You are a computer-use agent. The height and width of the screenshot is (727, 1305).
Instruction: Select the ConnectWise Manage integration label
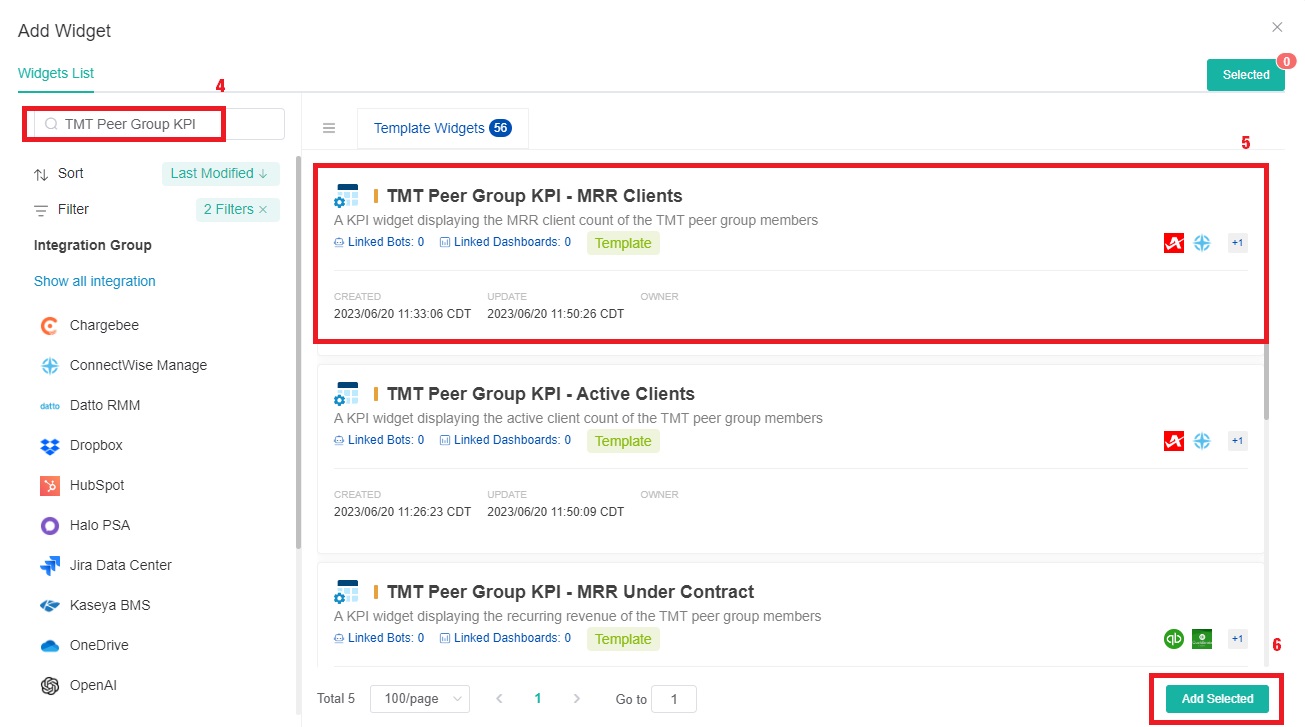tap(138, 366)
